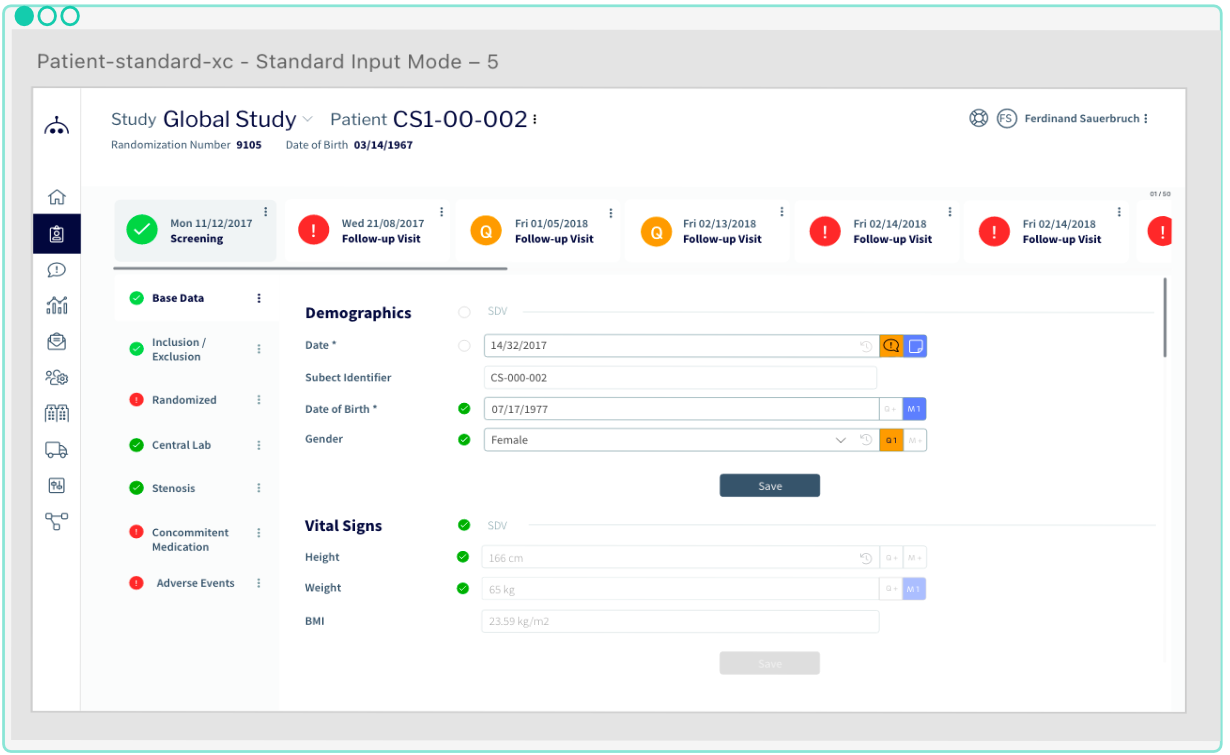Image resolution: width=1230 pixels, height=755 pixels.
Task: Toggle the Vital Signs SDV check
Action: click(x=464, y=525)
